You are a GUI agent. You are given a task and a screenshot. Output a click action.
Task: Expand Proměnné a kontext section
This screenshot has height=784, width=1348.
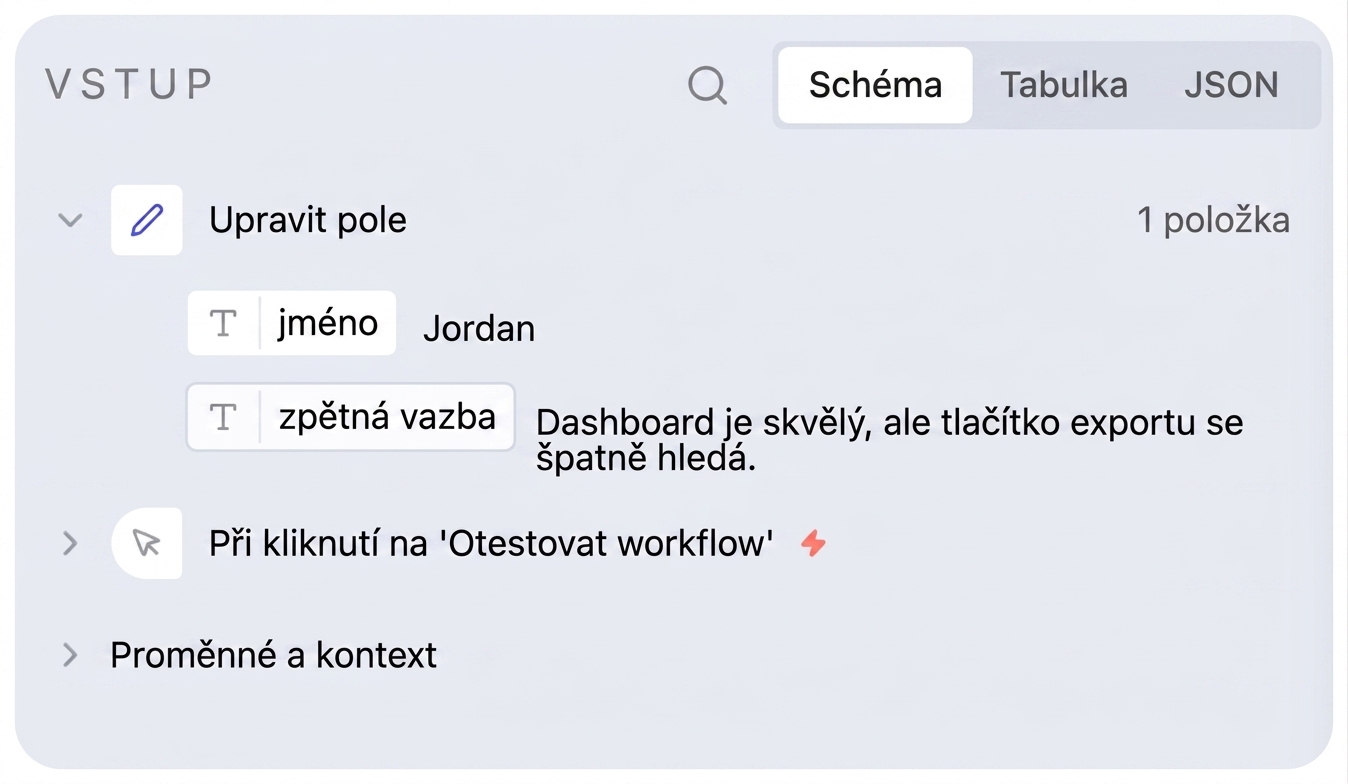coord(70,655)
